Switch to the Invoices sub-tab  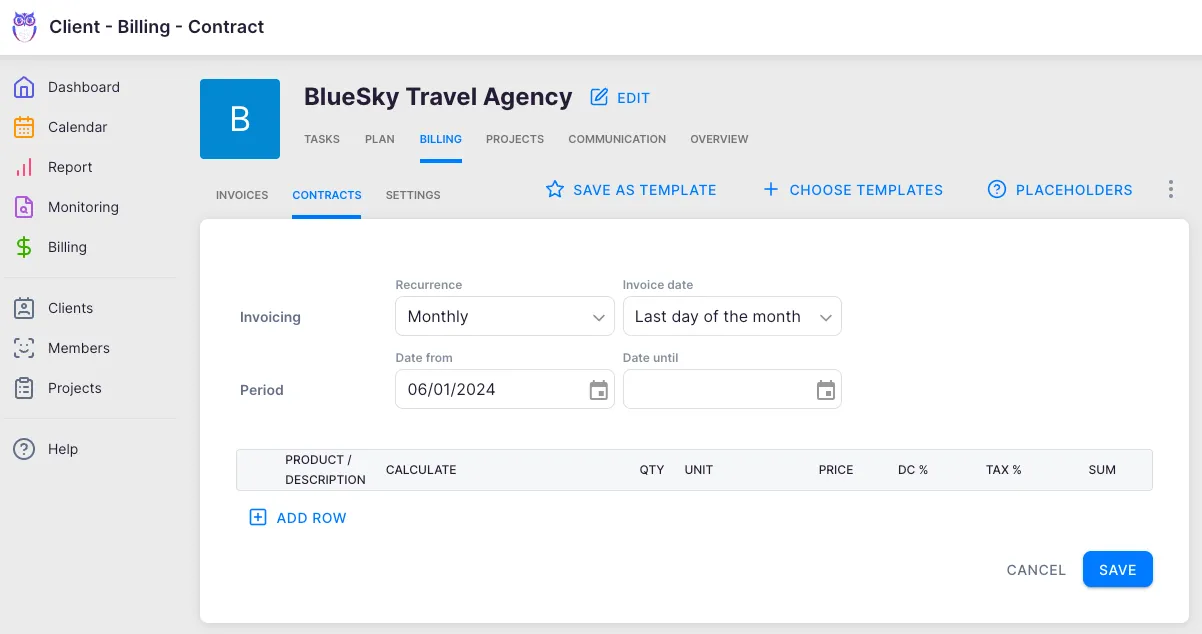pos(242,195)
